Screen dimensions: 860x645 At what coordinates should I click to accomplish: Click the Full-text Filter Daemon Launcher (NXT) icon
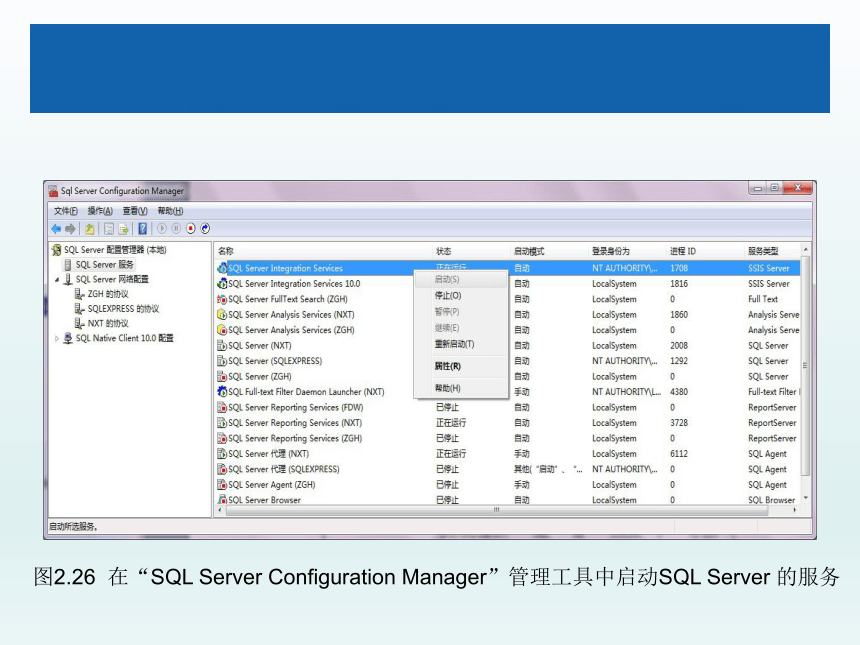222,392
